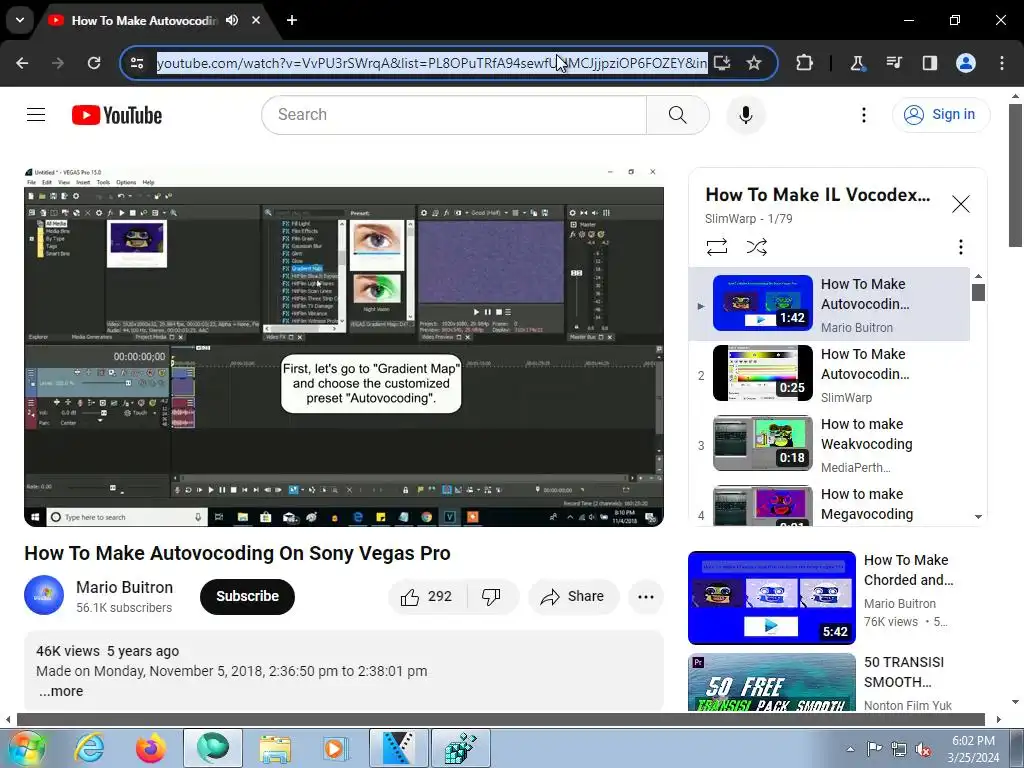Click the 6:02 PM taskbar clock
Screen dimensions: 1024x768
click(x=973, y=749)
